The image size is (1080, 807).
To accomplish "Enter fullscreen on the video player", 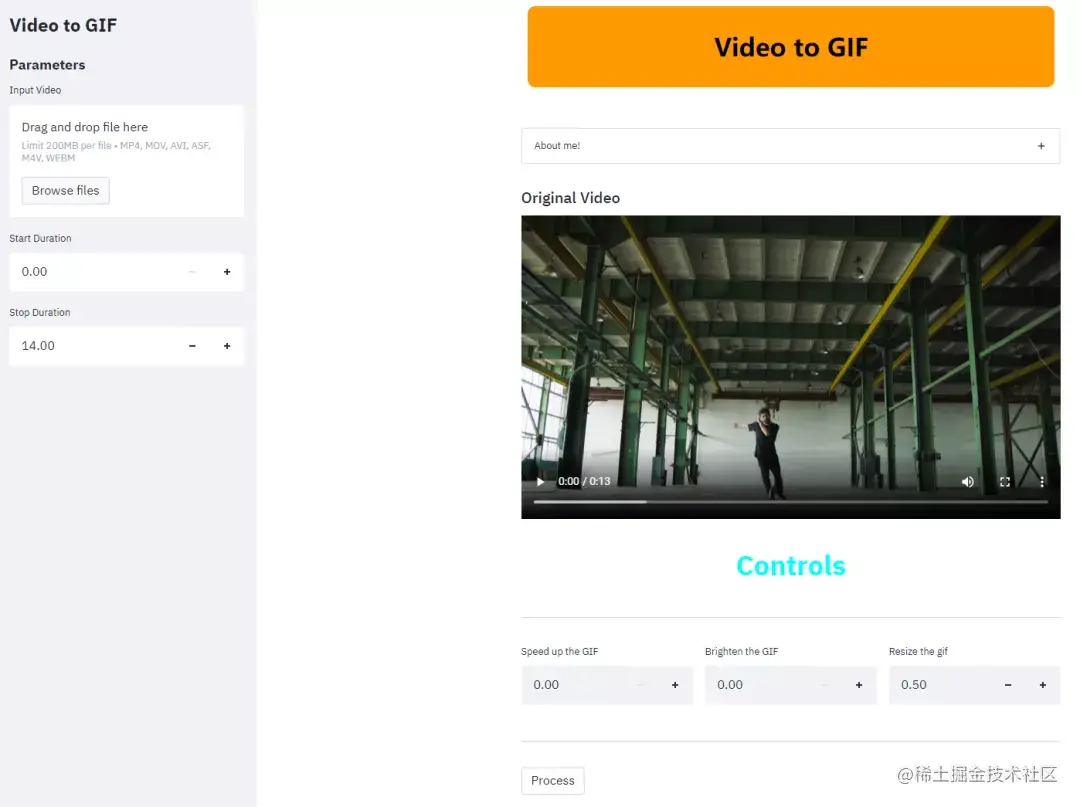I will pos(1004,481).
